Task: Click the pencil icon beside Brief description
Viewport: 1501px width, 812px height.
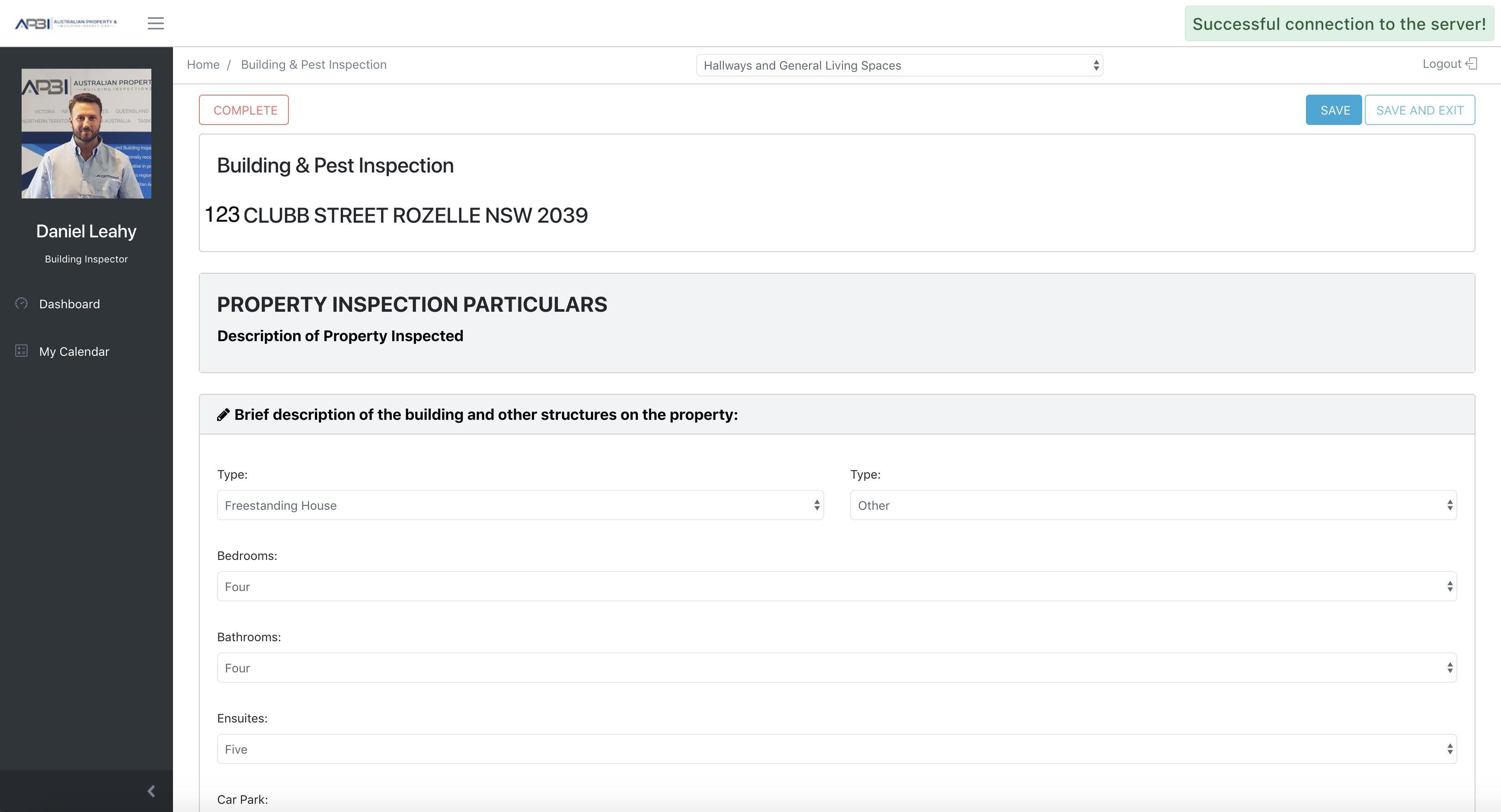Action: (x=223, y=415)
